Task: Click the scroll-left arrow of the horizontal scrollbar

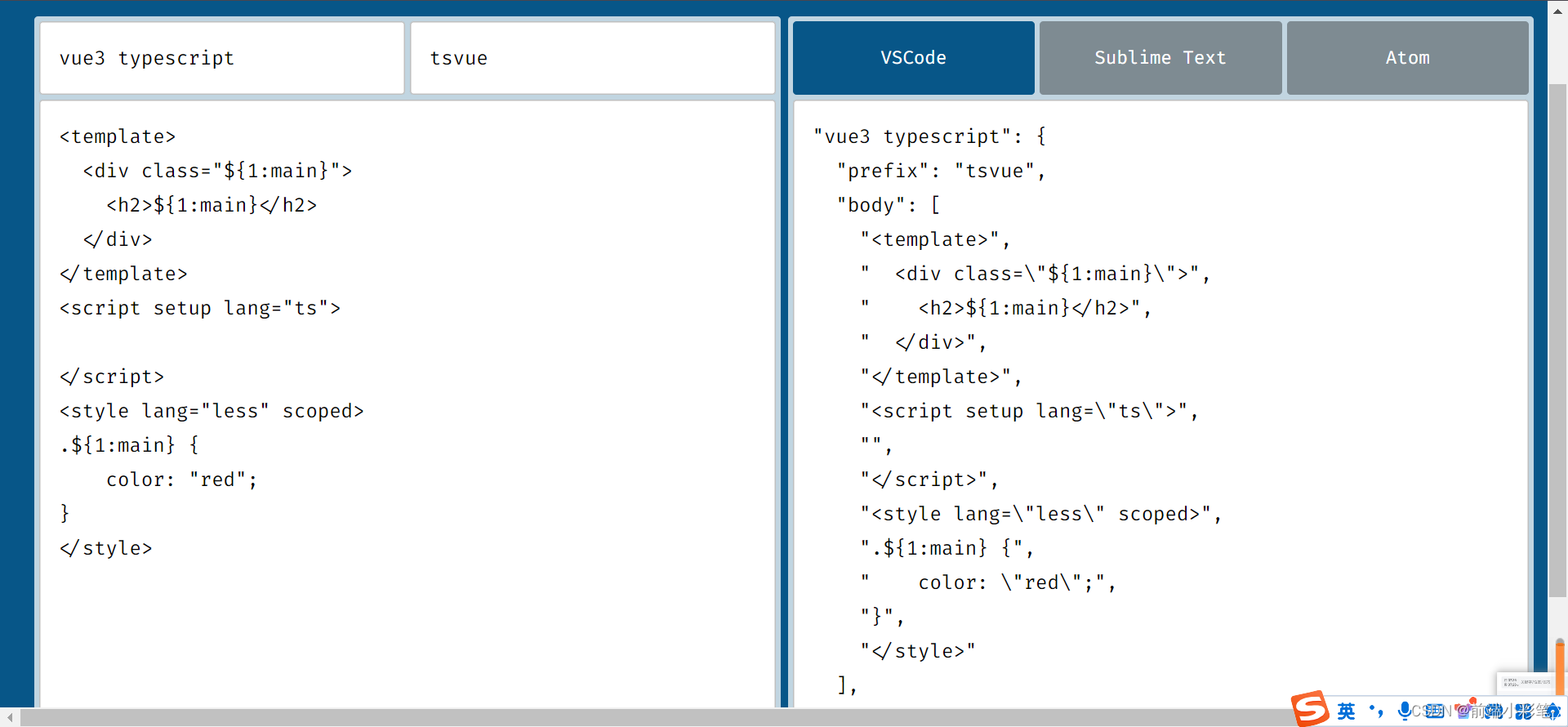Action: 9,717
